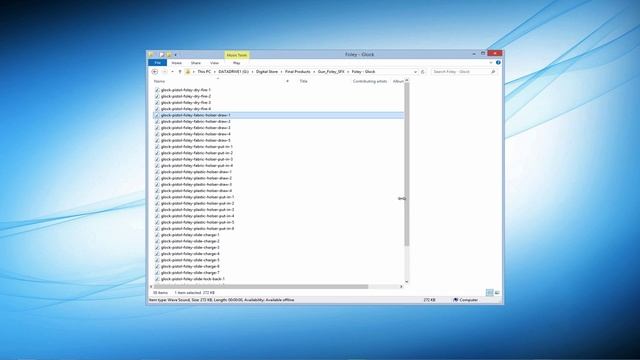Sort by the Title column header
Image resolution: width=640 pixels, height=360 pixels.
(303, 82)
